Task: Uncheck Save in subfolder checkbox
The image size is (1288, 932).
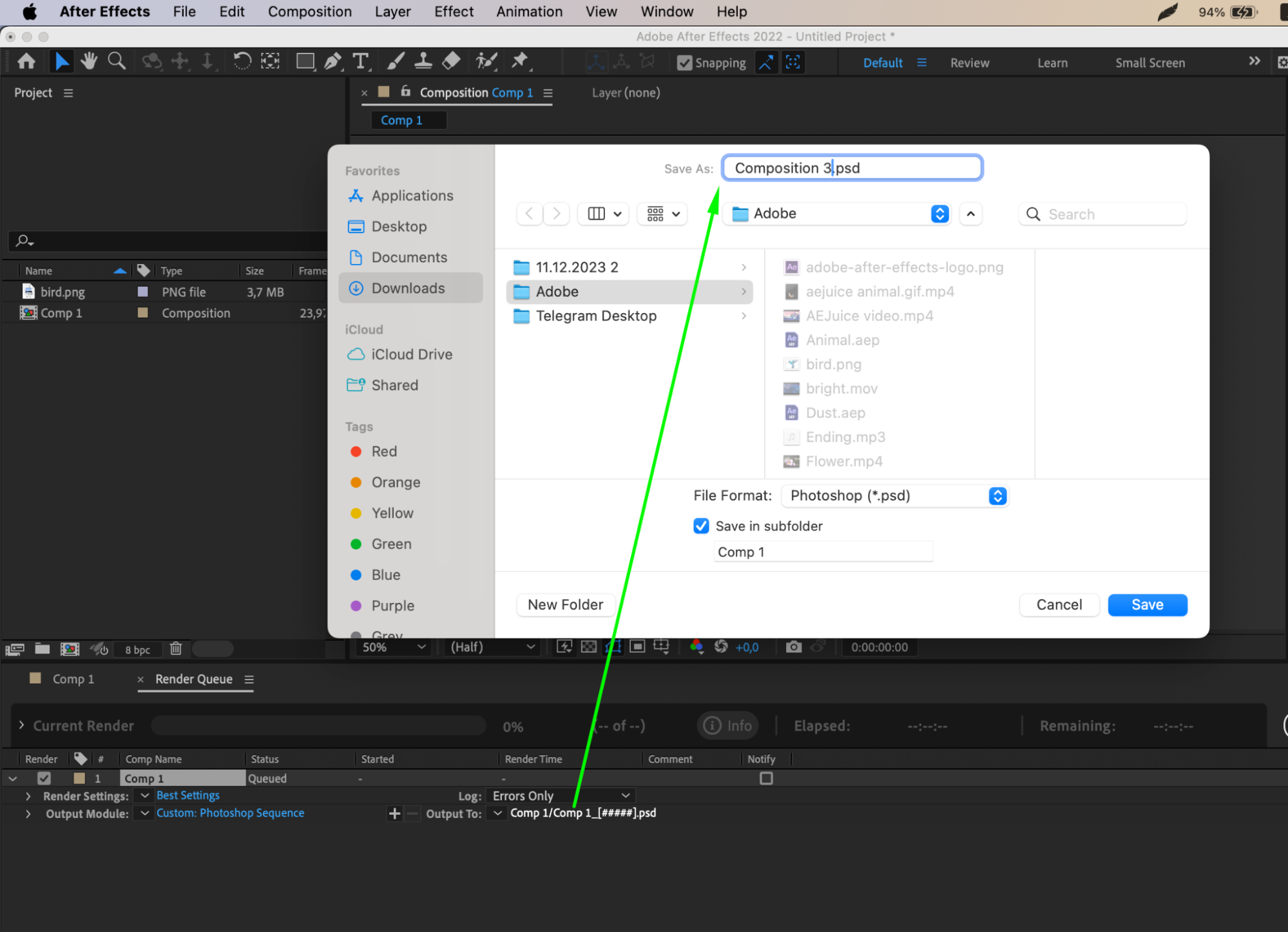Action: point(701,526)
